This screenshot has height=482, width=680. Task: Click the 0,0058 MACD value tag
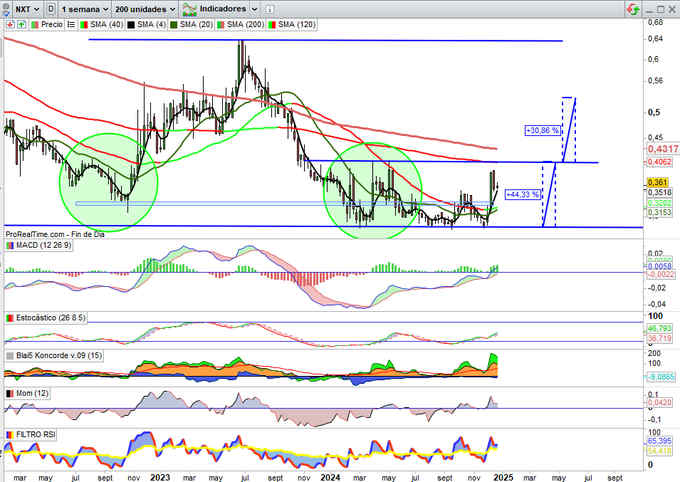(x=660, y=266)
